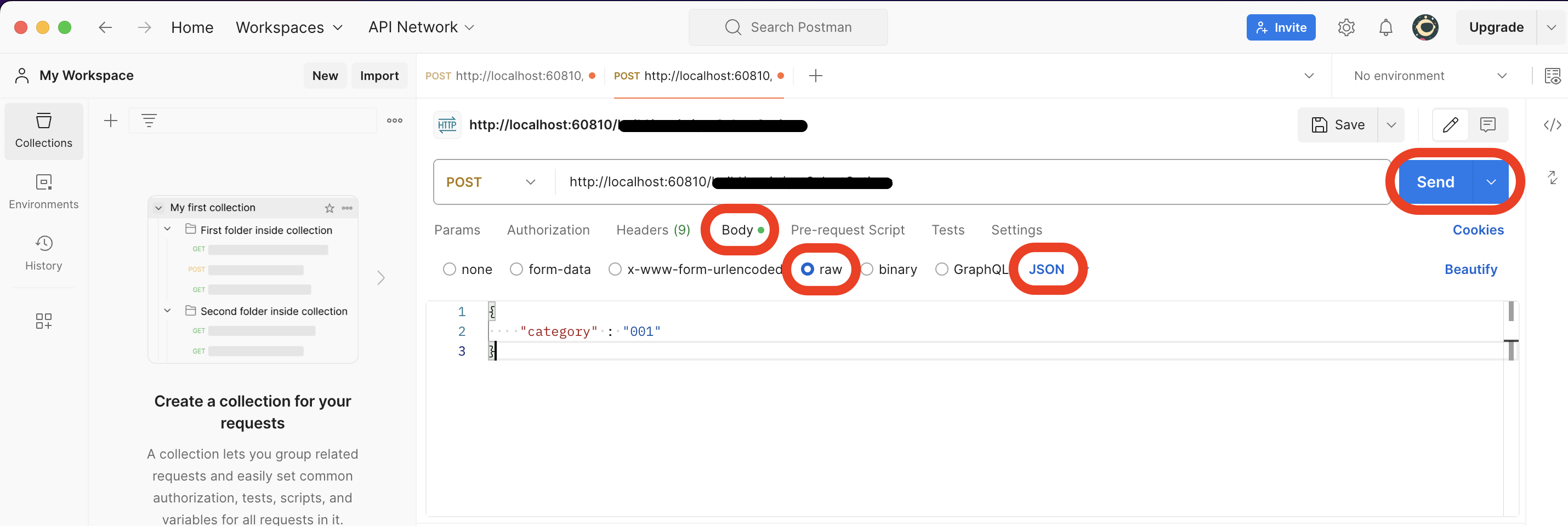
Task: Click the request URL input field
Action: point(972,182)
